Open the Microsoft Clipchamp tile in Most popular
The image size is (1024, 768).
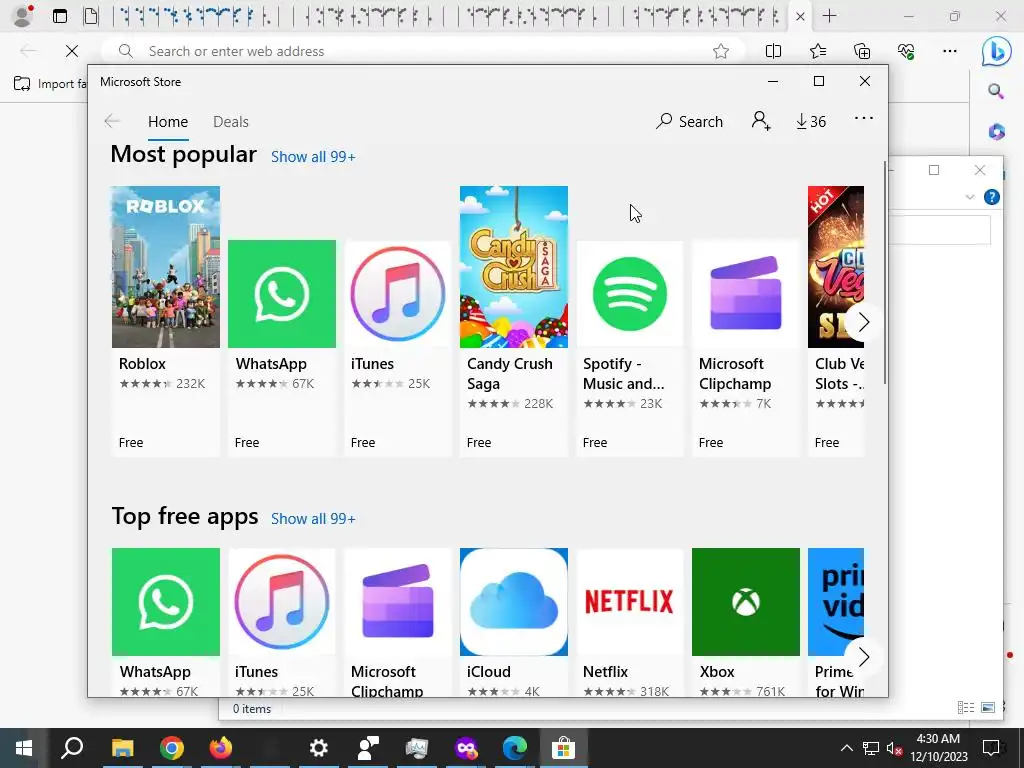746,347
